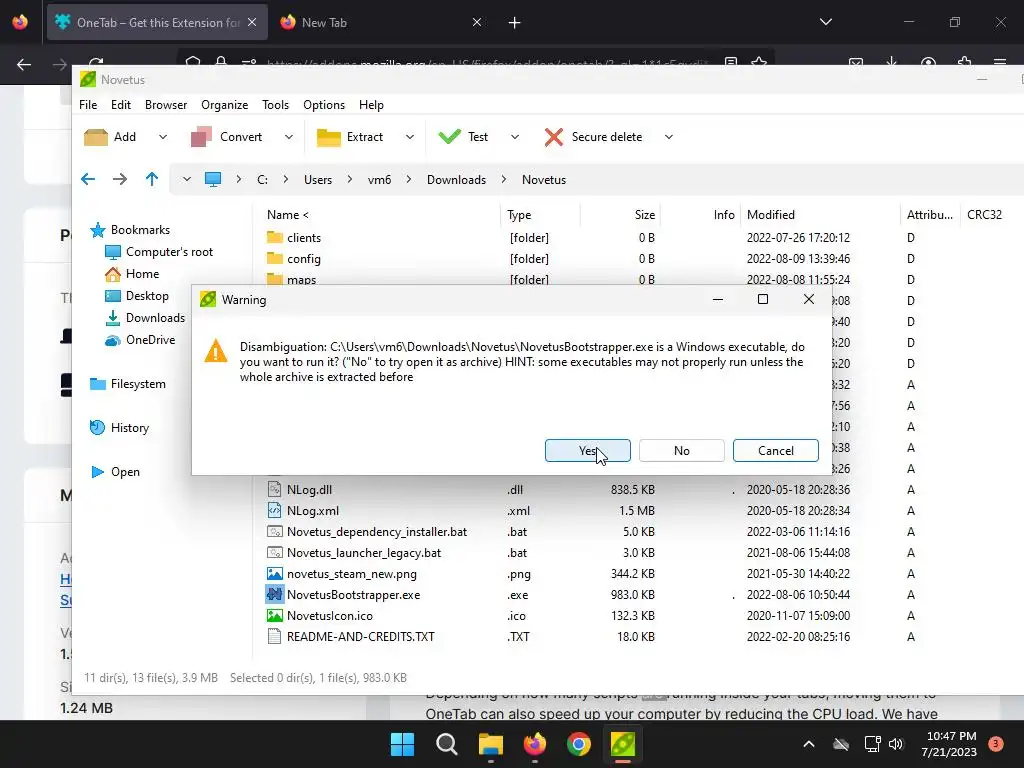Open taskbar Search

(447, 744)
